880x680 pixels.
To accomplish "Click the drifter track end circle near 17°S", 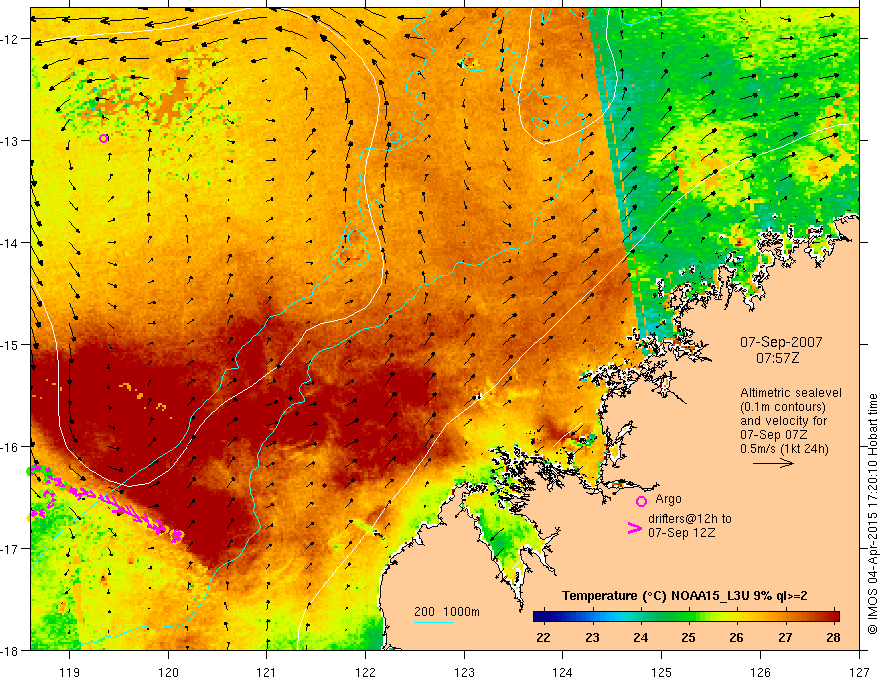I will 176,535.
